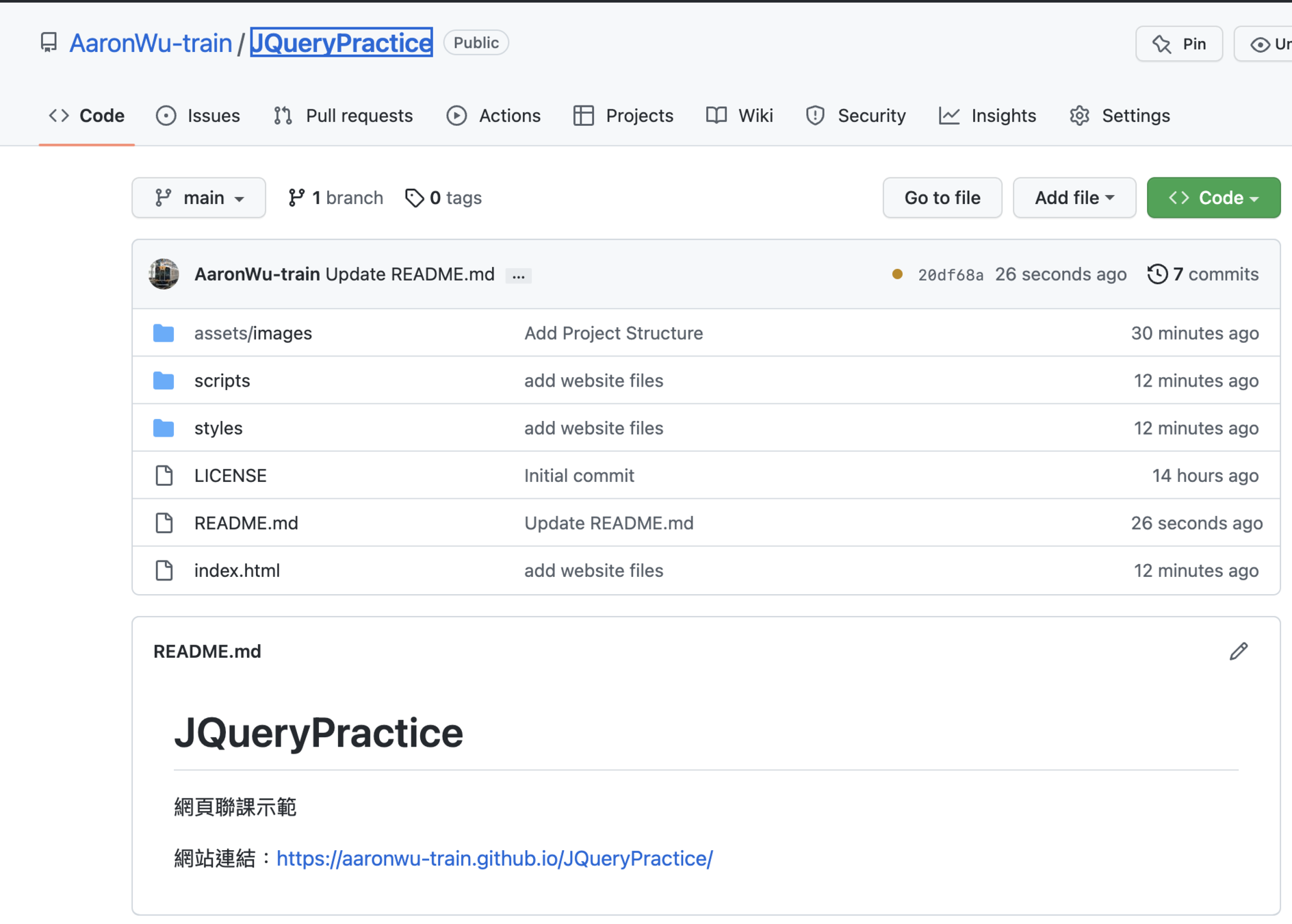1292x924 pixels.
Task: Open the Insights tab
Action: 987,116
